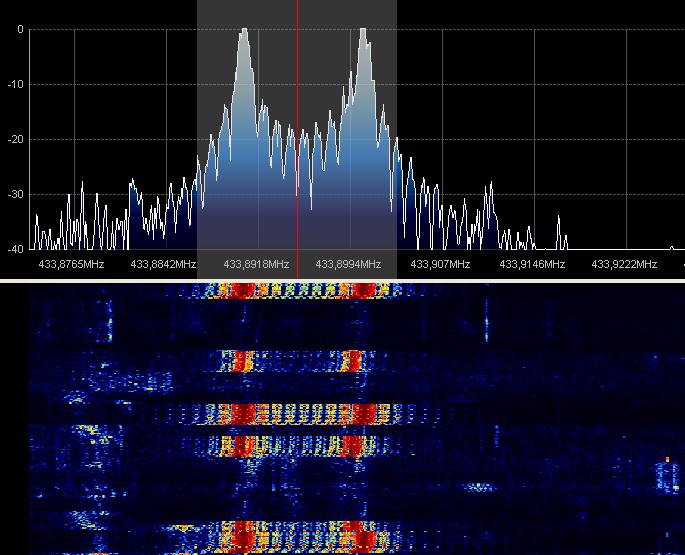685x555 pixels.
Task: Click the -20 dB axis label
Action: [15, 140]
